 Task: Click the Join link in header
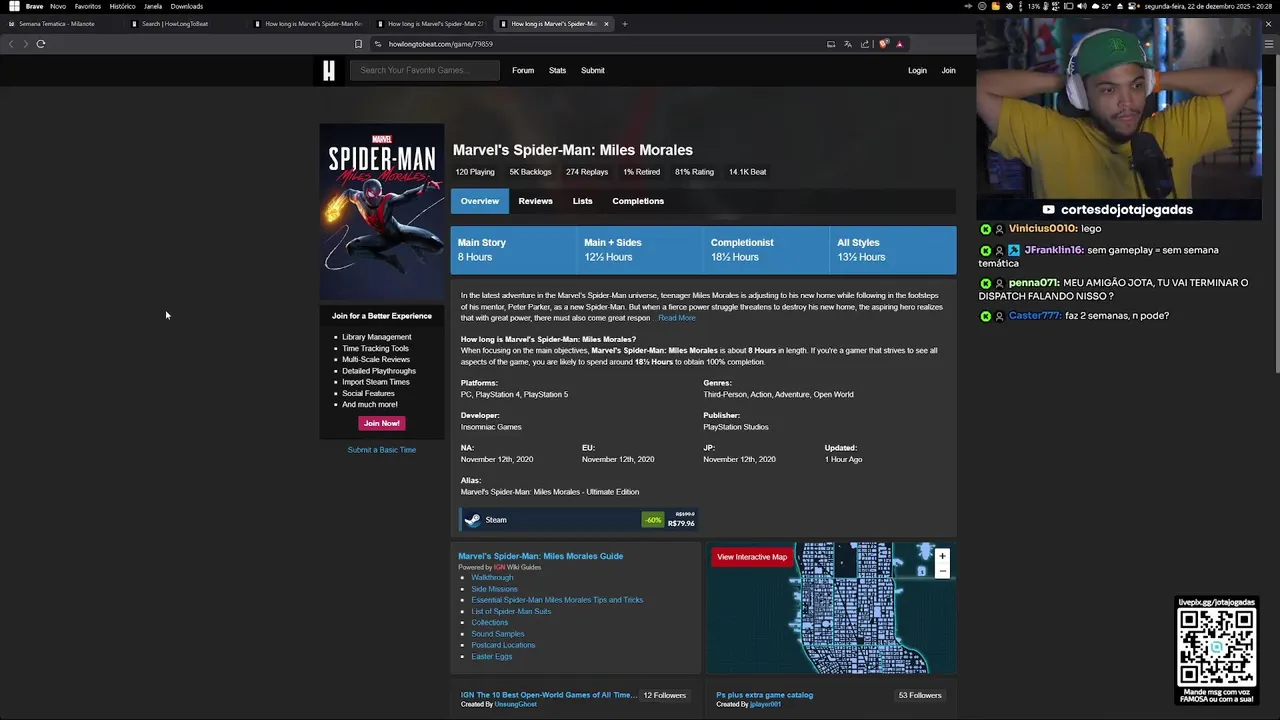948,70
